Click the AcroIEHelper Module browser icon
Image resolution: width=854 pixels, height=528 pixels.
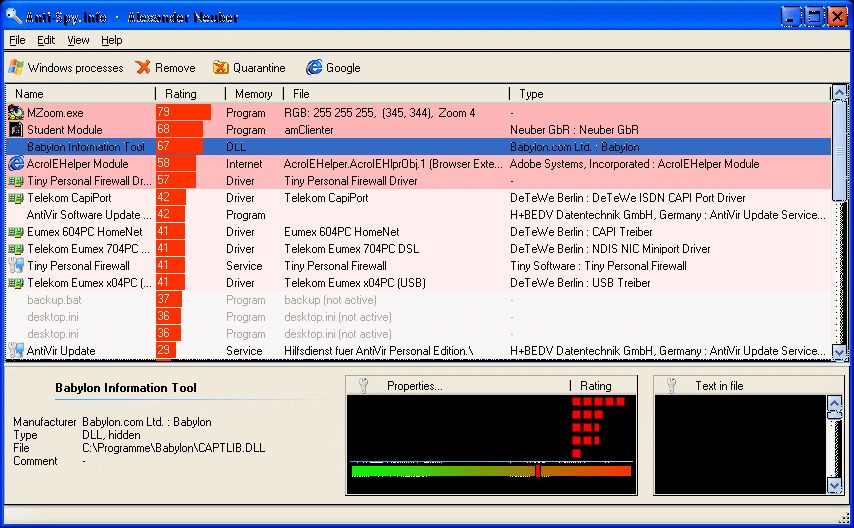(16, 163)
